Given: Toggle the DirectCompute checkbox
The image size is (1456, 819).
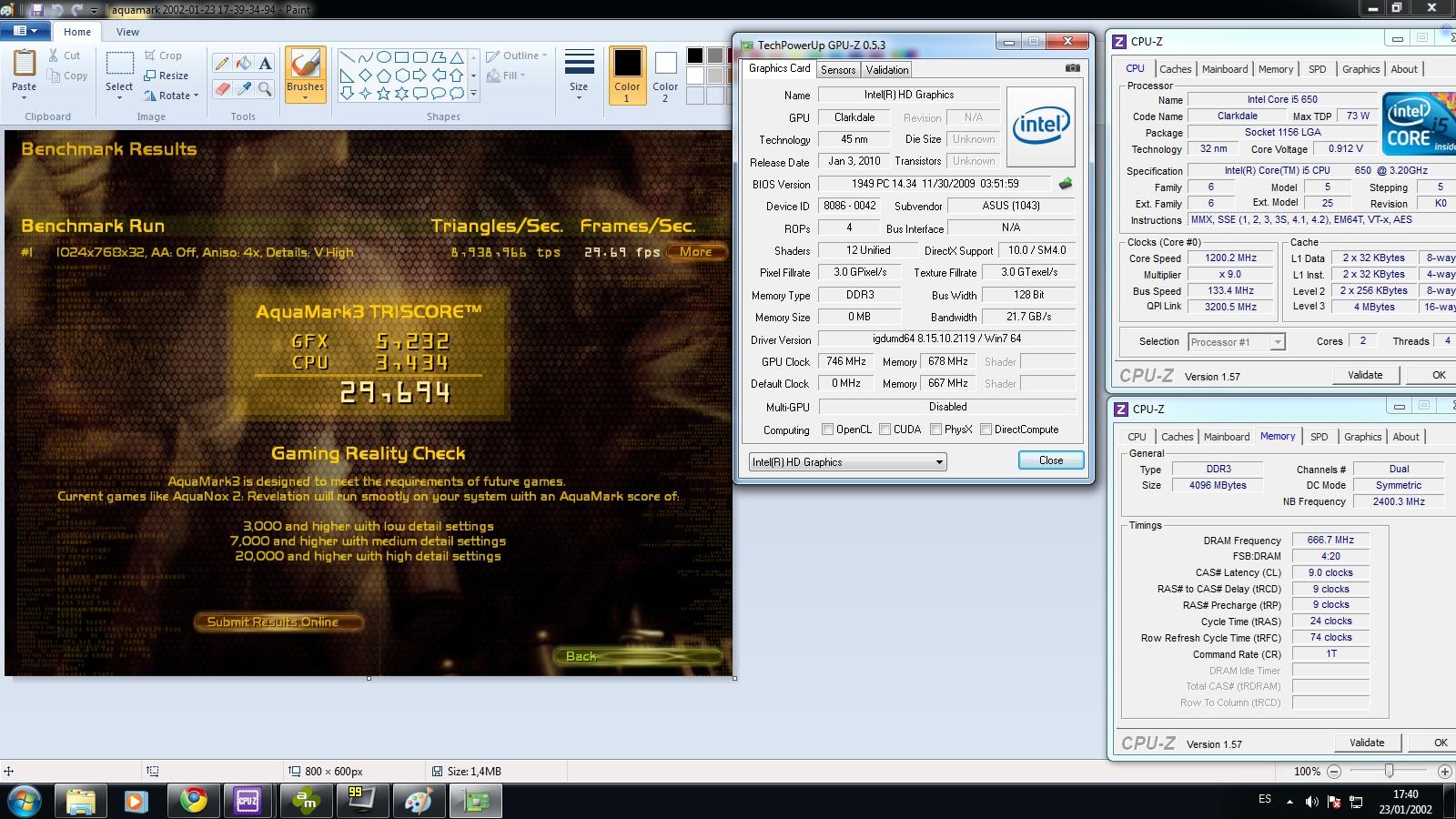Looking at the screenshot, I should point(986,430).
